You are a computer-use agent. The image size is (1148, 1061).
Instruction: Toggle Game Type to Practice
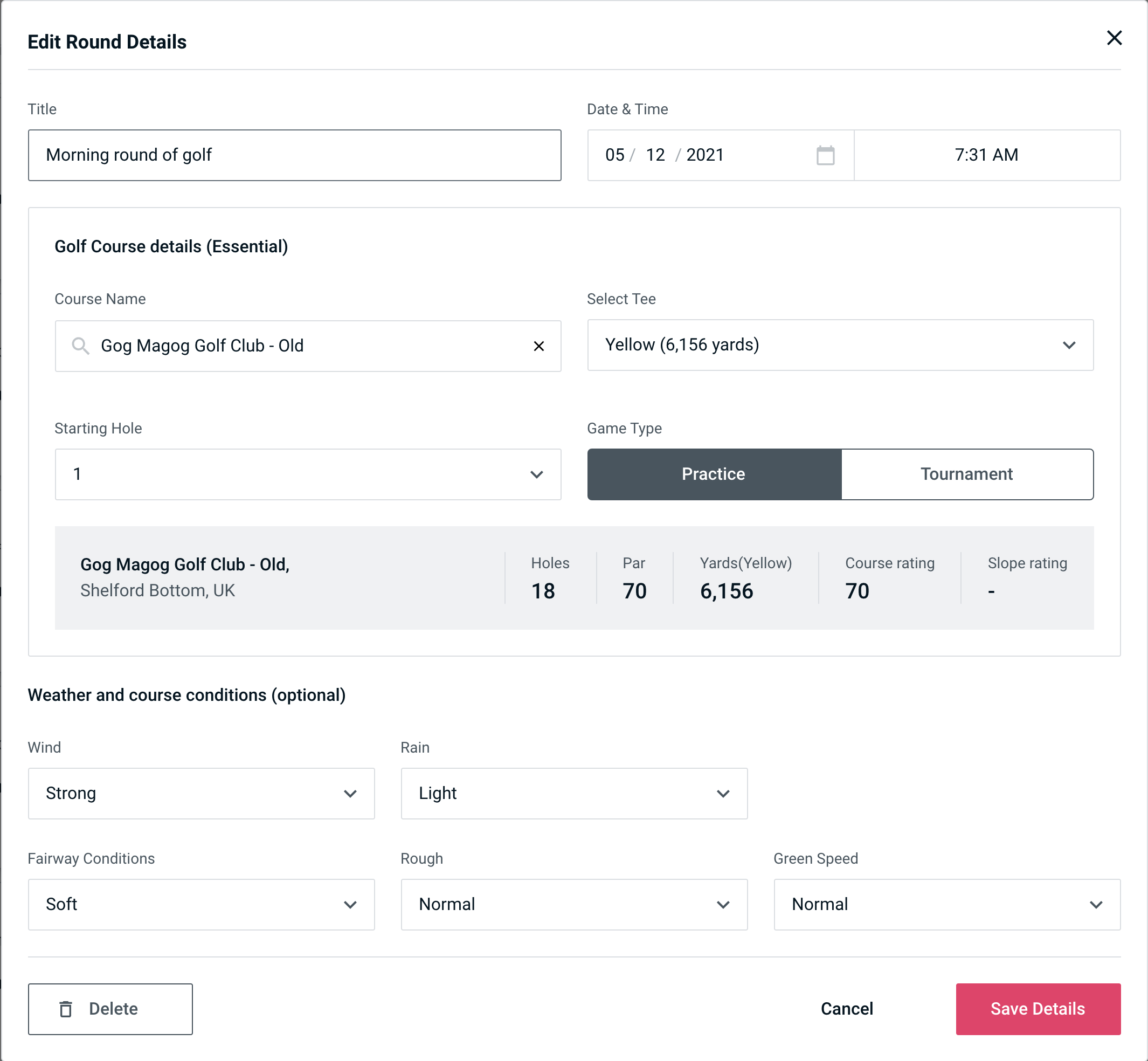(x=713, y=474)
